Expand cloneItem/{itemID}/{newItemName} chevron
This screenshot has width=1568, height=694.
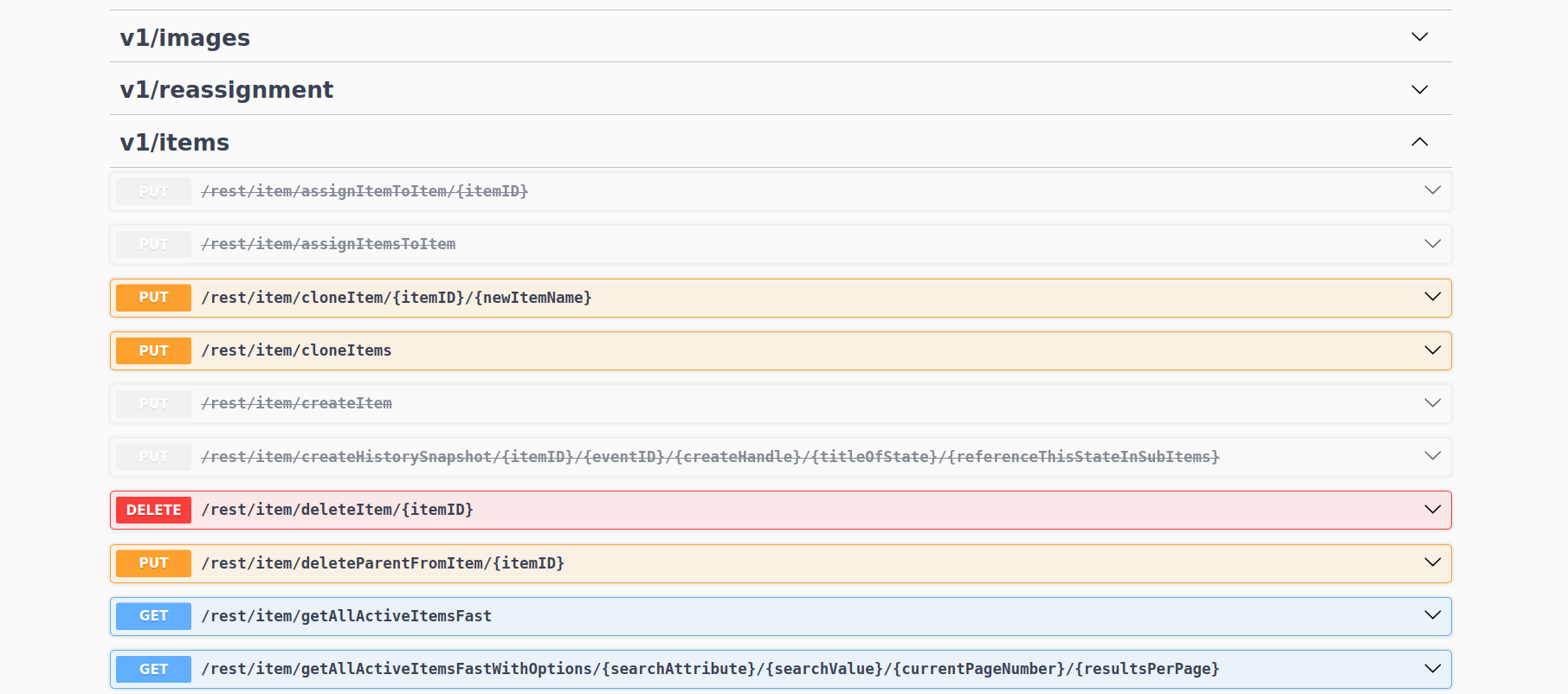click(1432, 297)
